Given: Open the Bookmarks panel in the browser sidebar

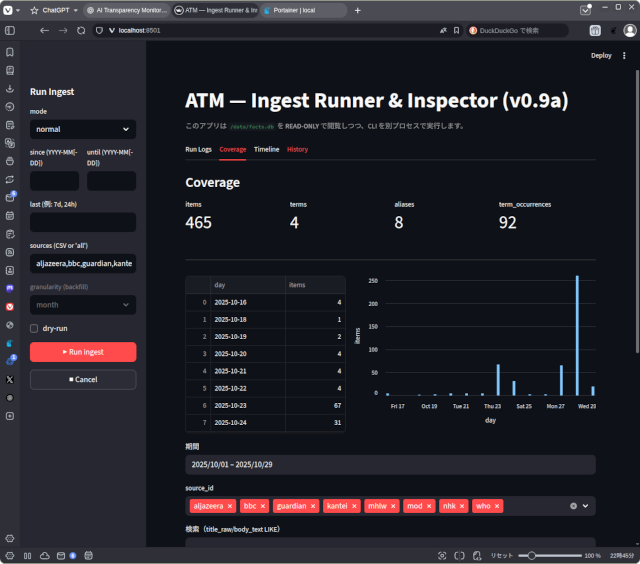Looking at the screenshot, I should (10, 52).
